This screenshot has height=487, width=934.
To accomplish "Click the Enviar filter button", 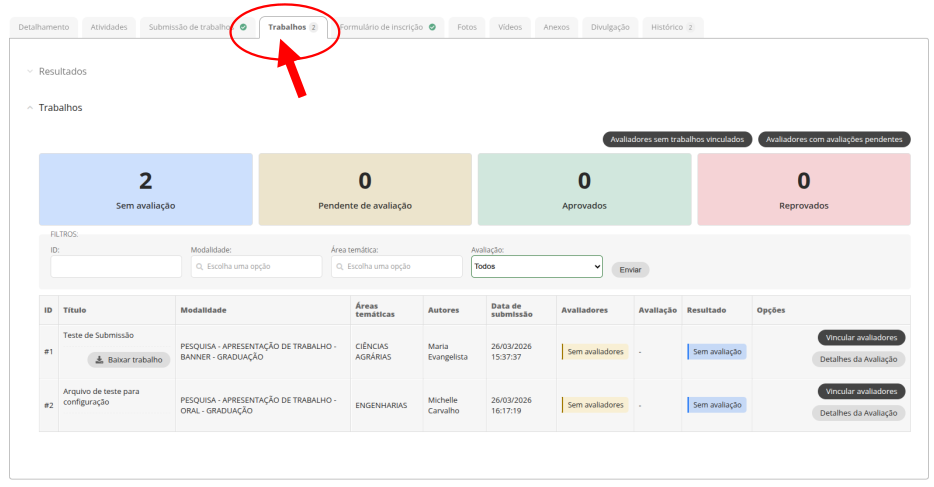I will pos(630,270).
